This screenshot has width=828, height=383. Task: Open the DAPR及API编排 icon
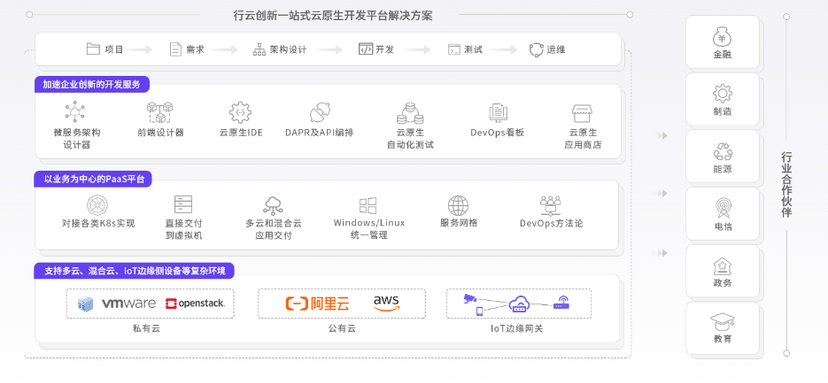tap(321, 113)
